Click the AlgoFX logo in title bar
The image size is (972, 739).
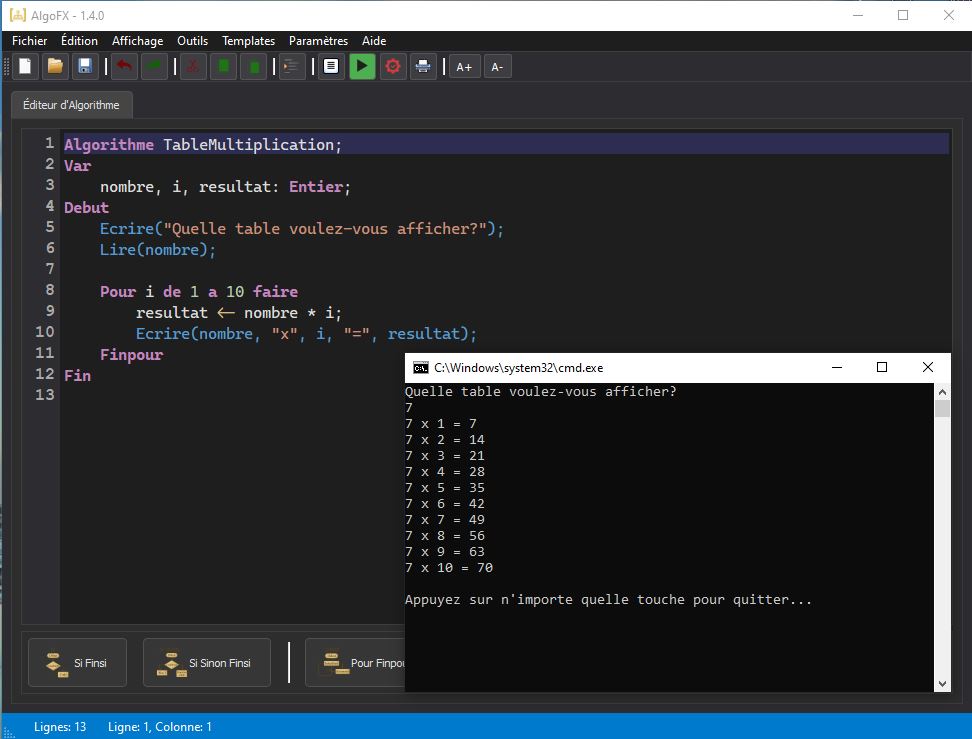point(18,15)
